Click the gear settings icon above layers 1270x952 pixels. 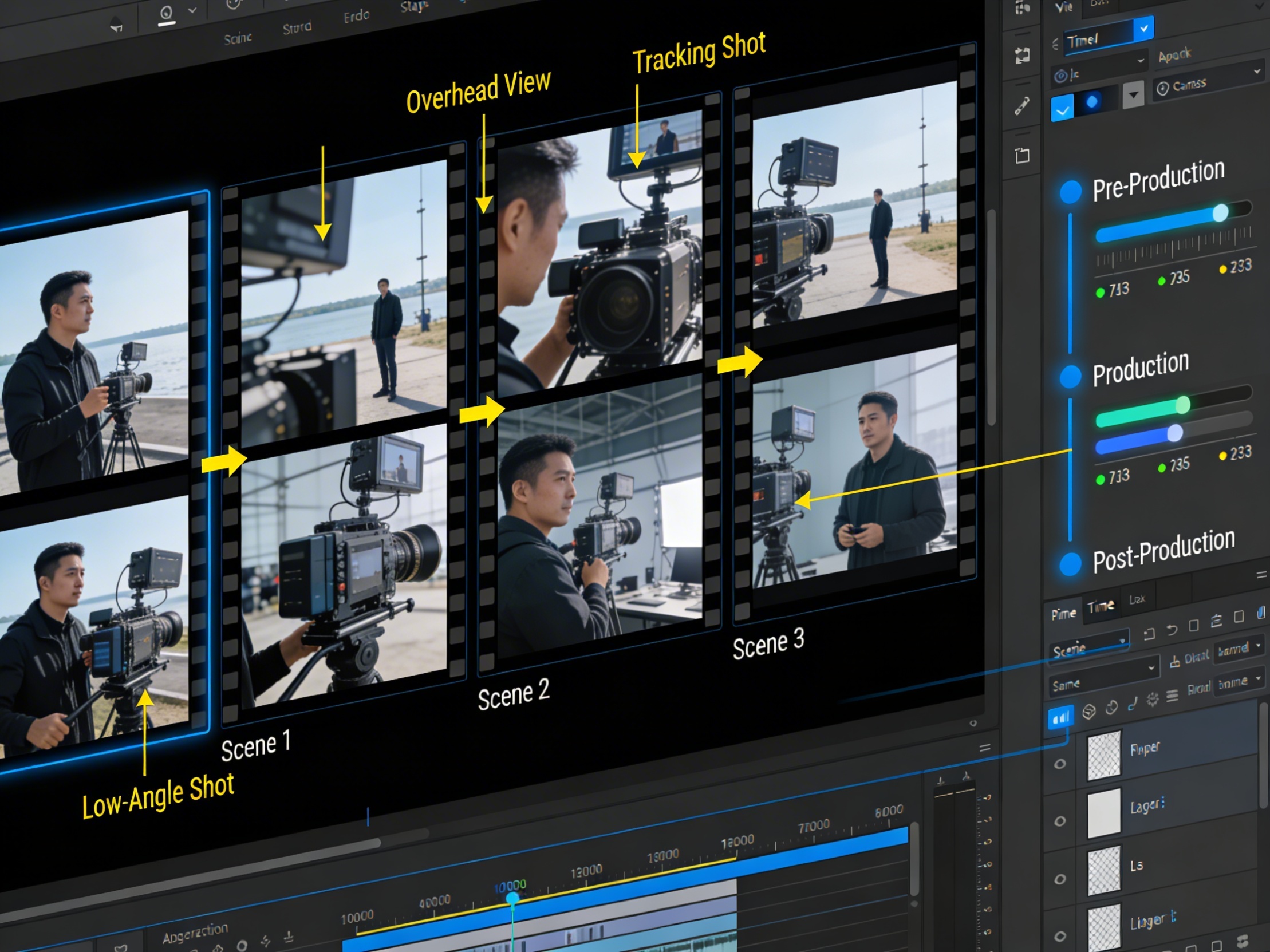pyautogui.click(x=1152, y=699)
